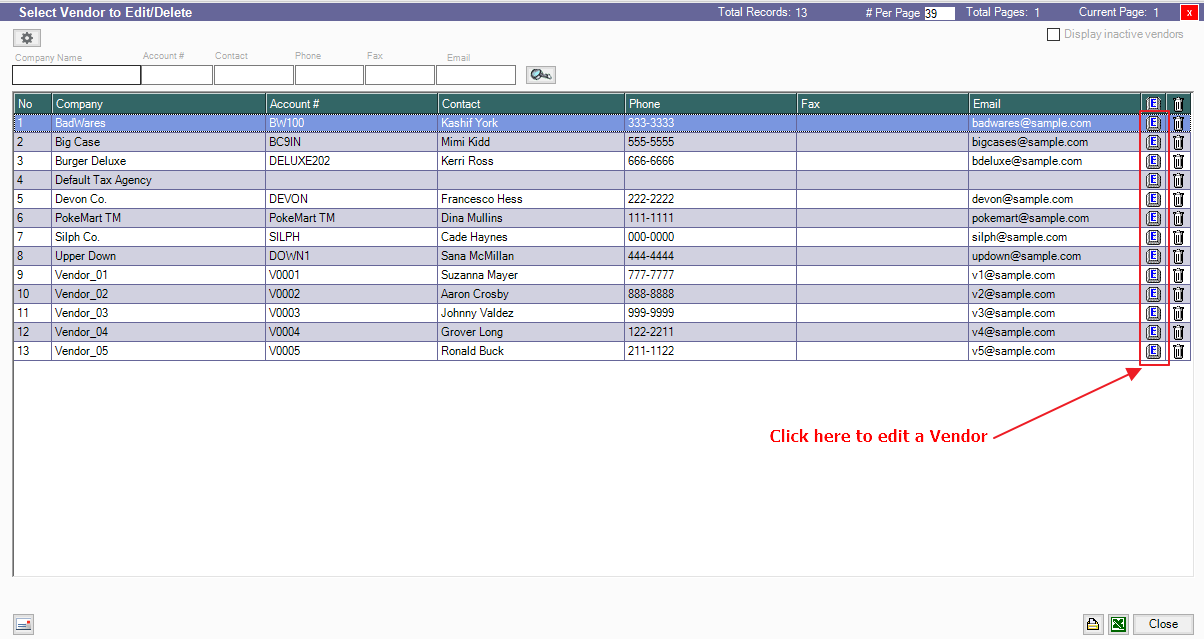The width and height of the screenshot is (1204, 639).
Task: Click the print icon beside Excel export
Action: click(x=1094, y=624)
